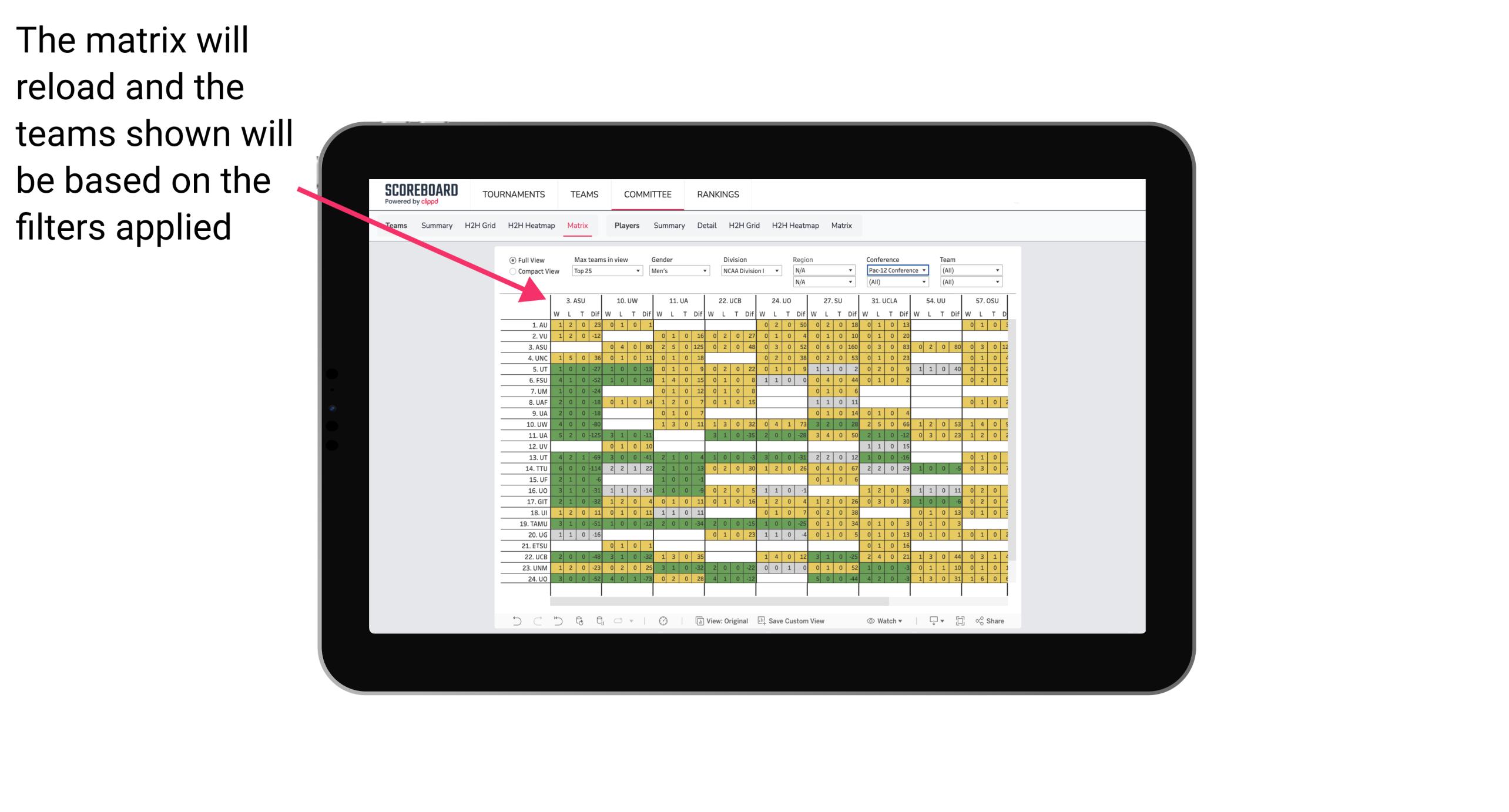Enable the Pac-12 Conference filter checkbox

pos(895,270)
